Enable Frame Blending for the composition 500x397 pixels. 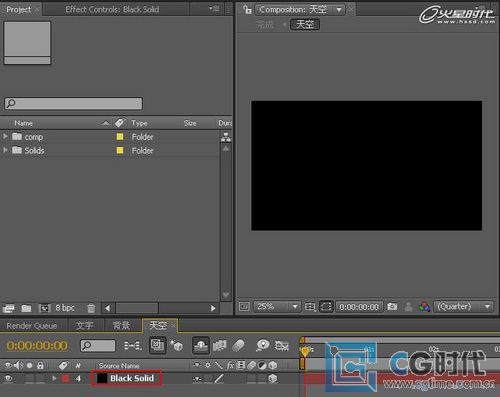pos(220,346)
